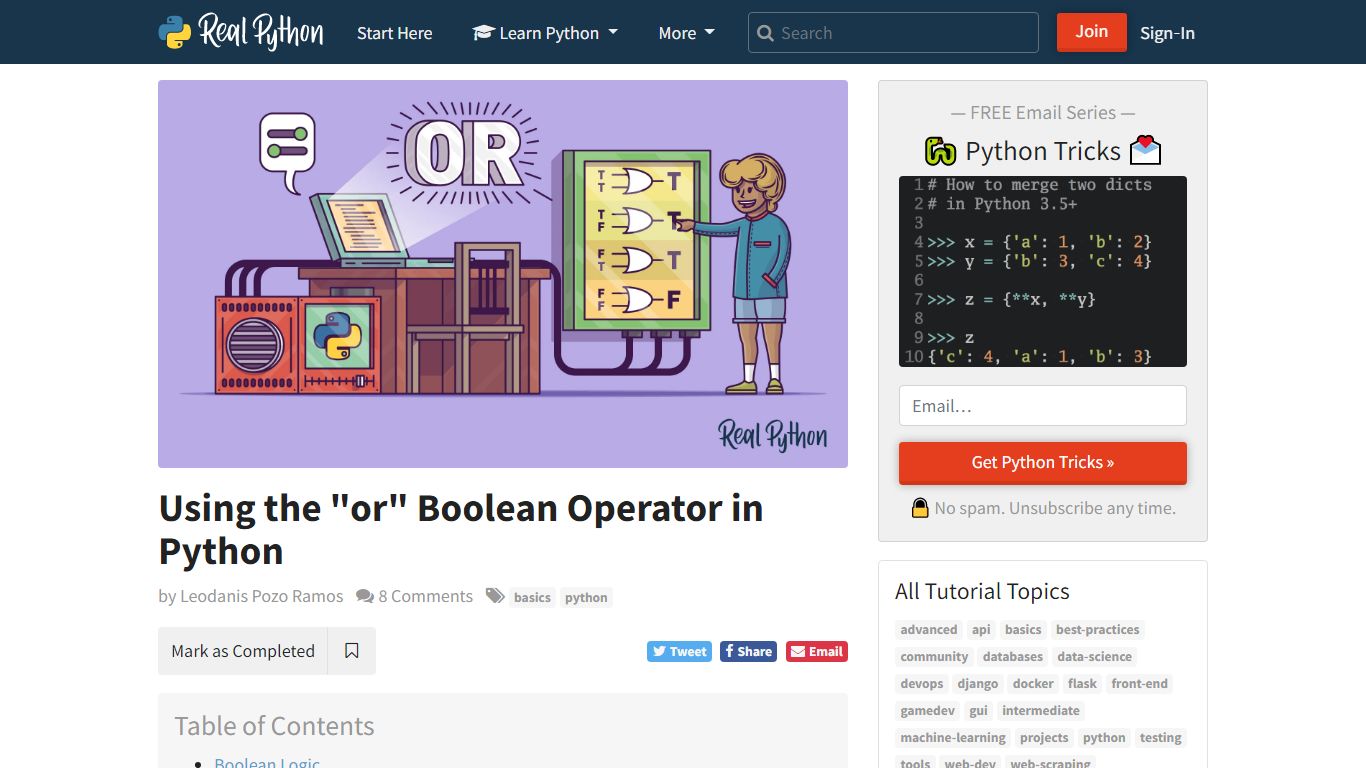Viewport: 1366px width, 768px height.
Task: Focus the Search input field
Action: (x=893, y=33)
